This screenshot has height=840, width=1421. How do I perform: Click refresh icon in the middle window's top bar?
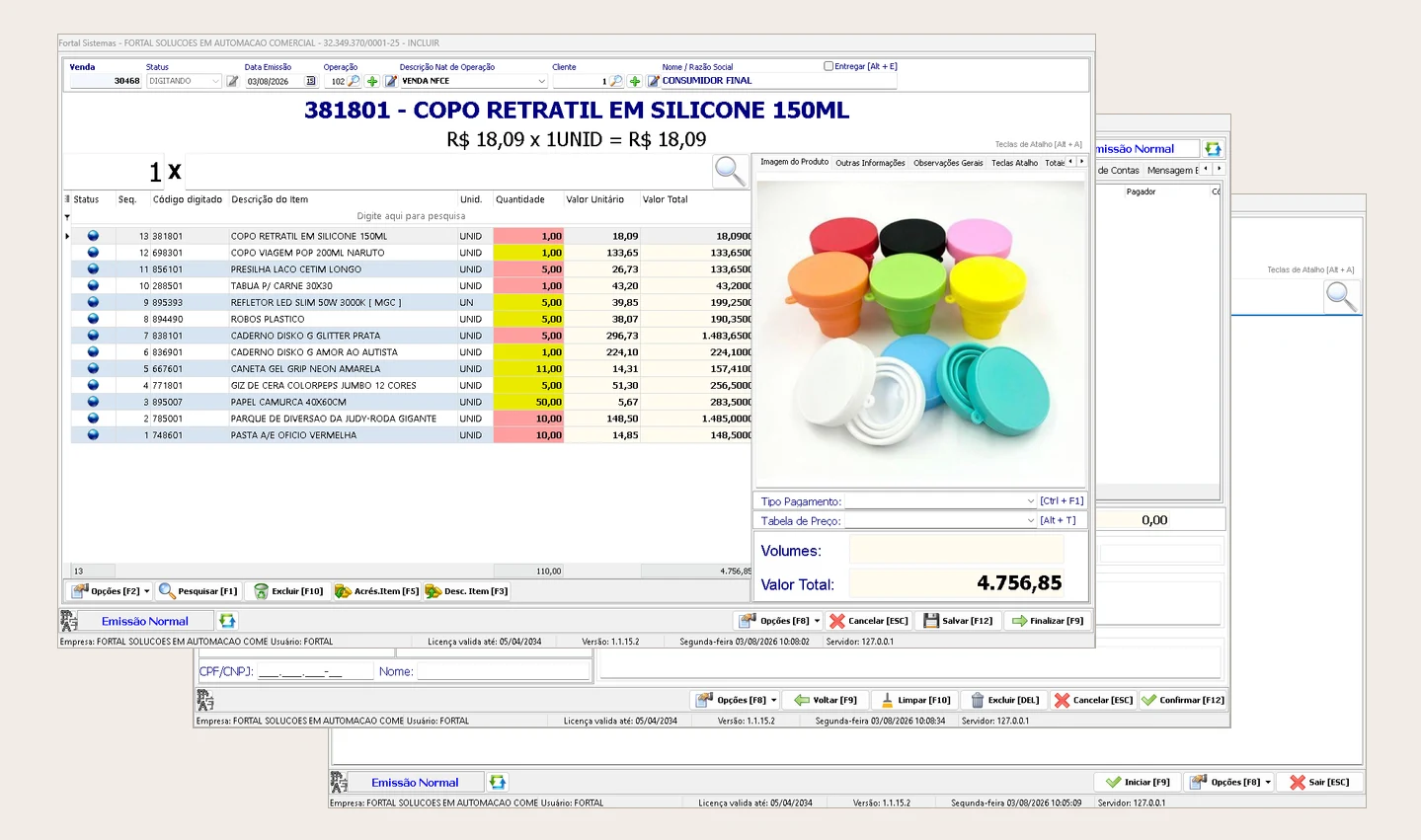click(1213, 149)
